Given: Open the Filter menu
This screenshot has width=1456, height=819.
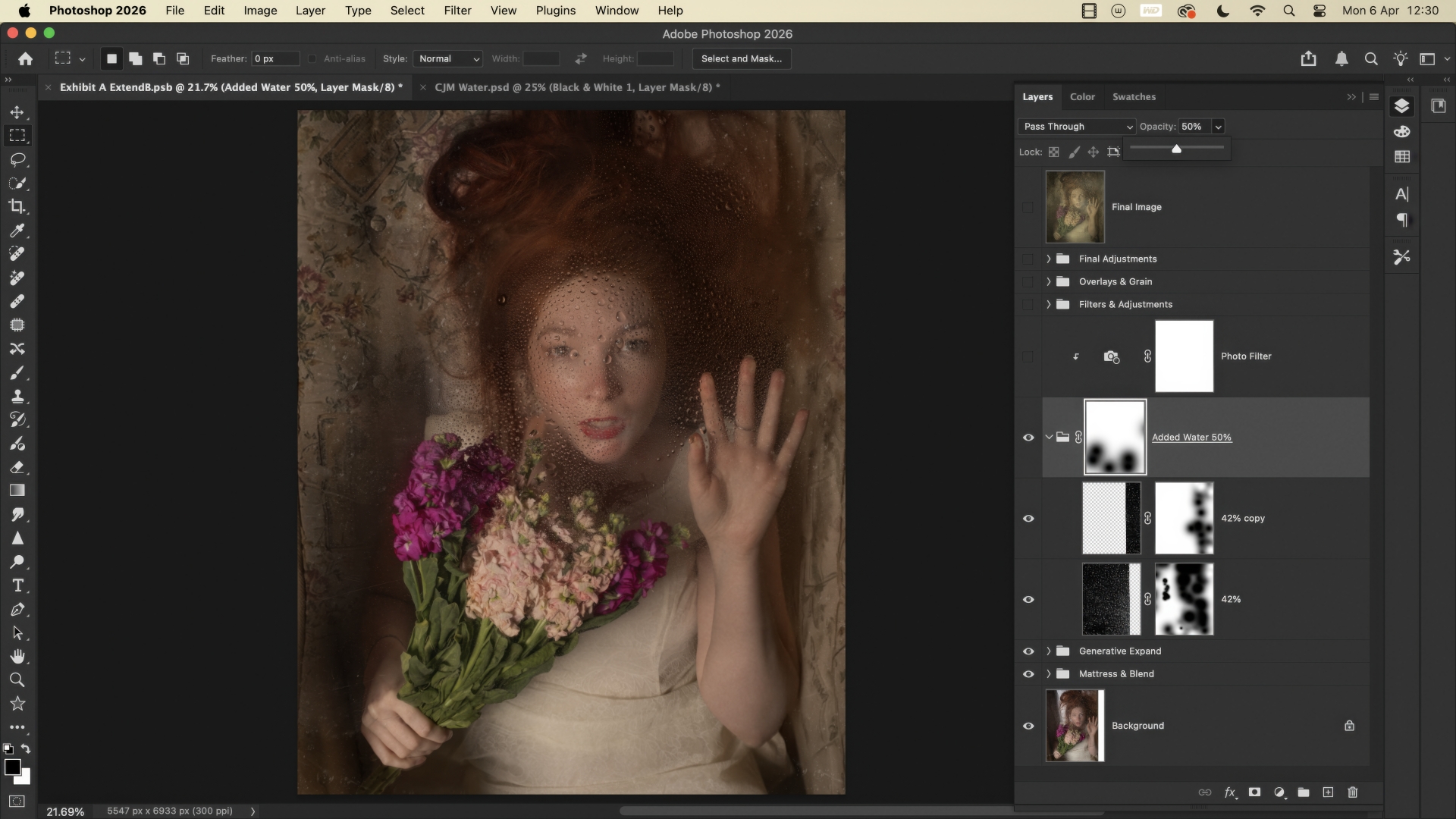Looking at the screenshot, I should (457, 11).
